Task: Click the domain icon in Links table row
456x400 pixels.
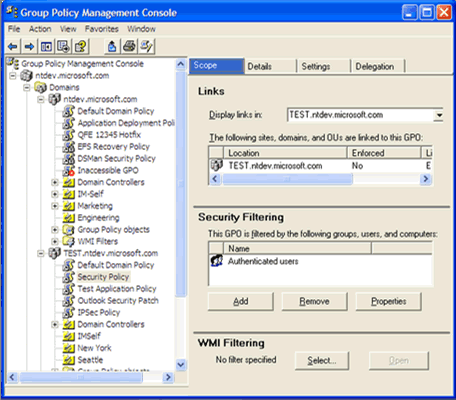Action: [216, 165]
